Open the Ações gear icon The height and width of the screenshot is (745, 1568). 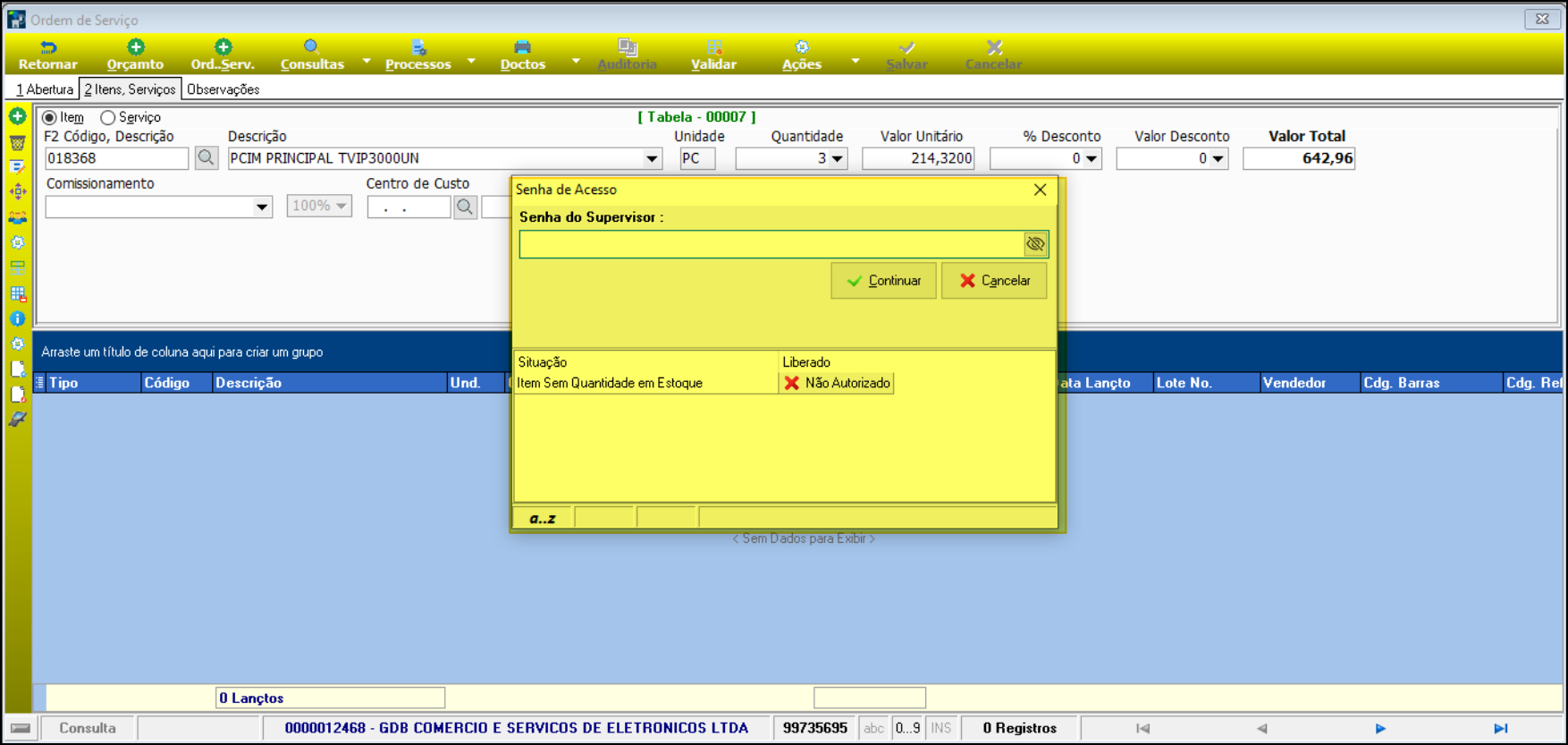pos(802,47)
